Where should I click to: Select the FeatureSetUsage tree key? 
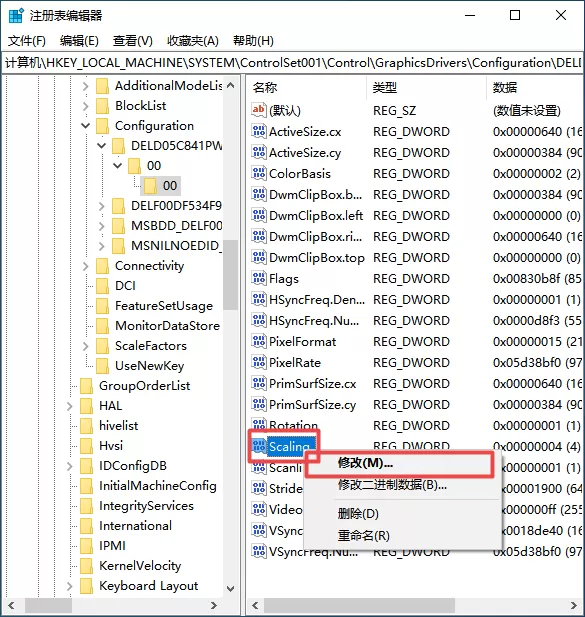pos(164,306)
